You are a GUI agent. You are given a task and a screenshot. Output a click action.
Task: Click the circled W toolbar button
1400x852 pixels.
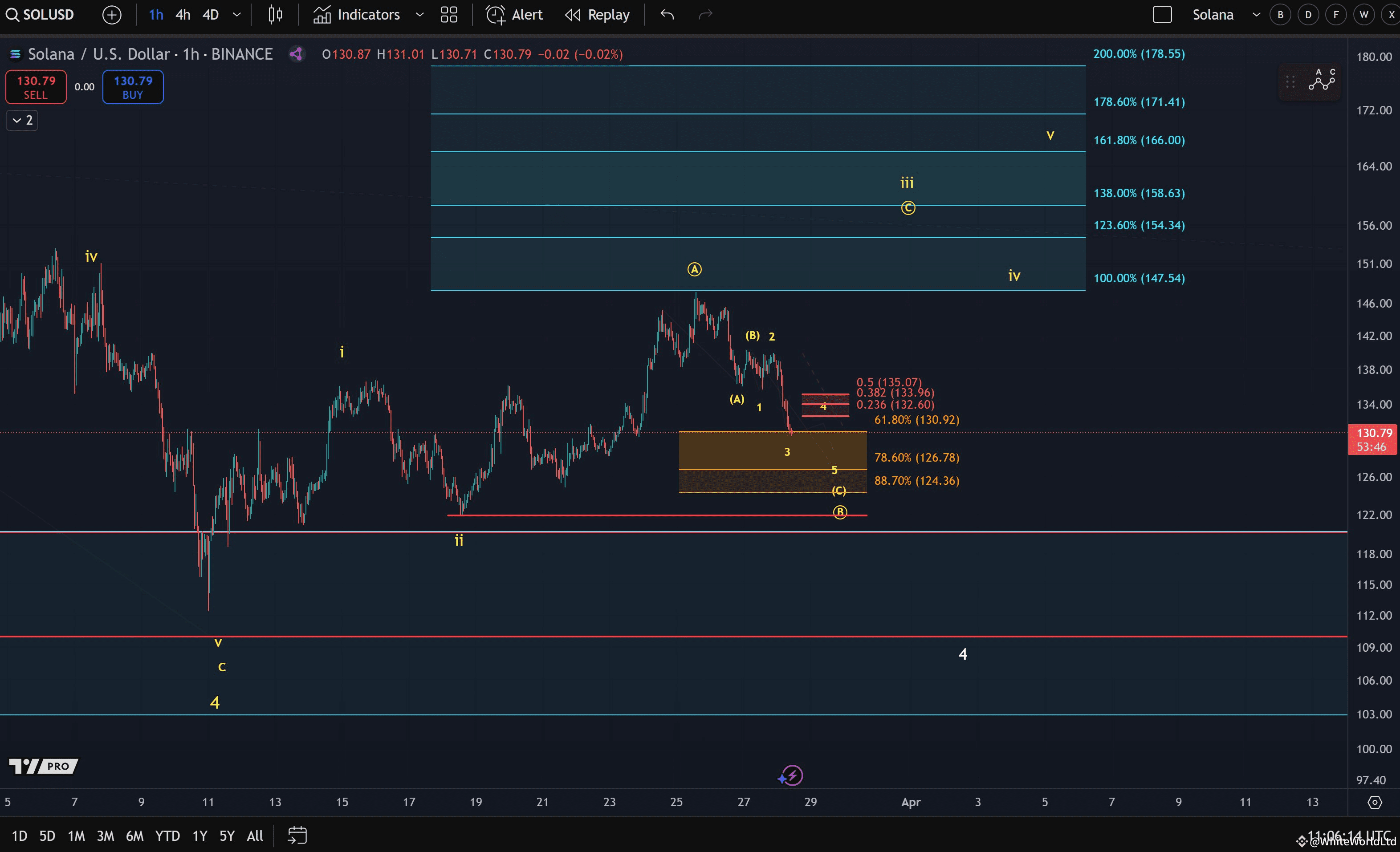pyautogui.click(x=1364, y=15)
